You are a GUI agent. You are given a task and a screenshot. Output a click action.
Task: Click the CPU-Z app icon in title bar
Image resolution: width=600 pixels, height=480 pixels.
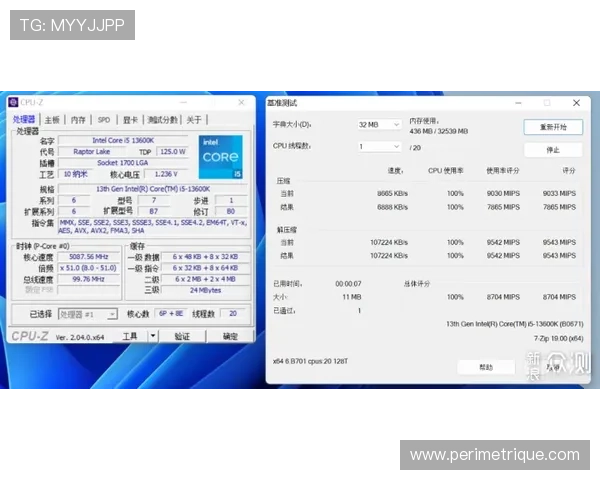[13, 102]
